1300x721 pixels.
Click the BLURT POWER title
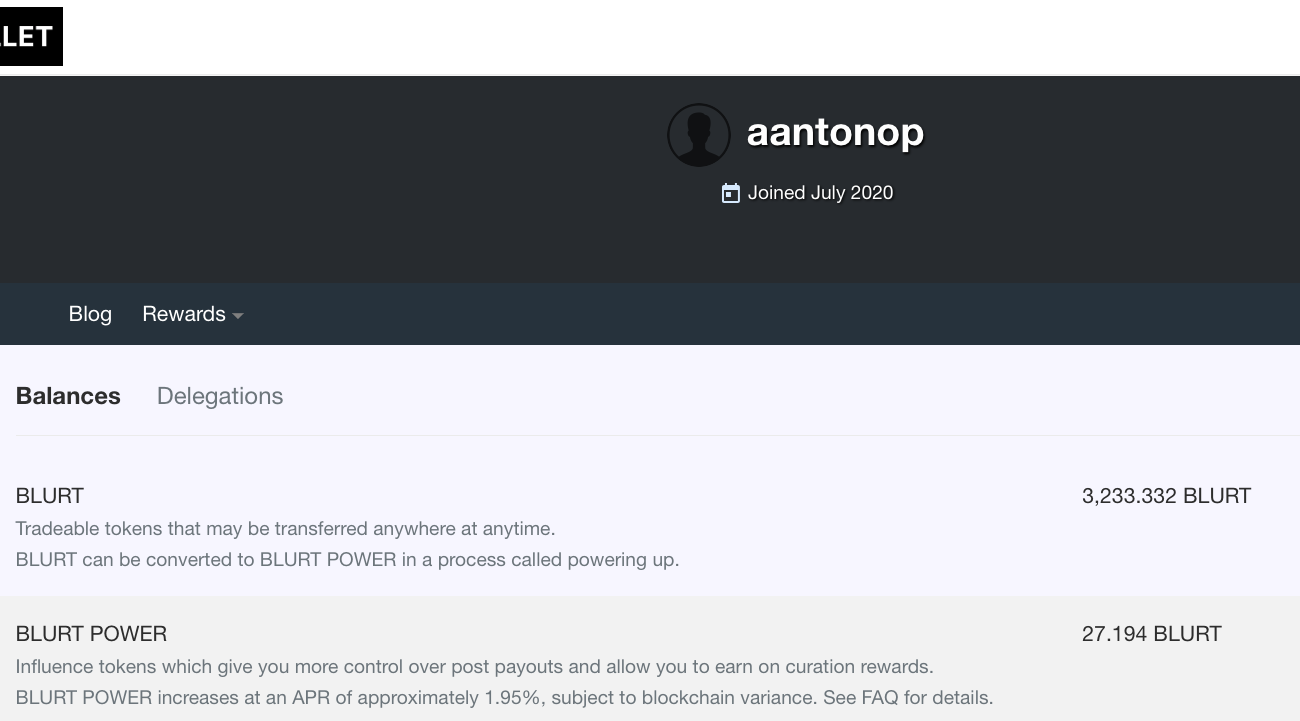coord(92,634)
